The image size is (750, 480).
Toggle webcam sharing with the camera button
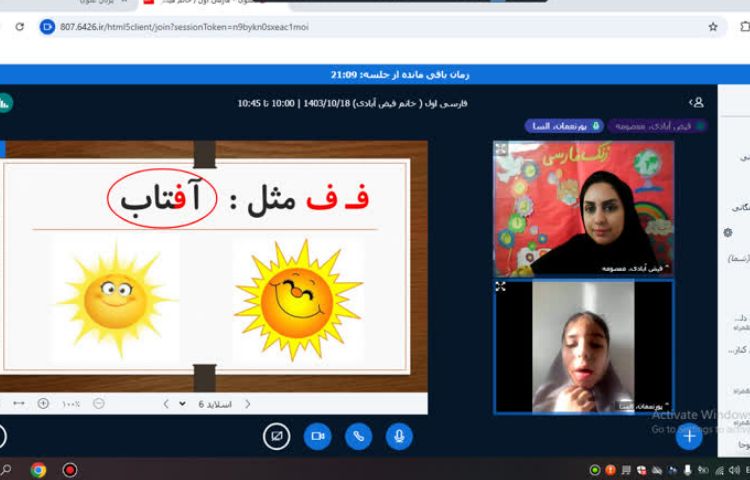tap(318, 436)
